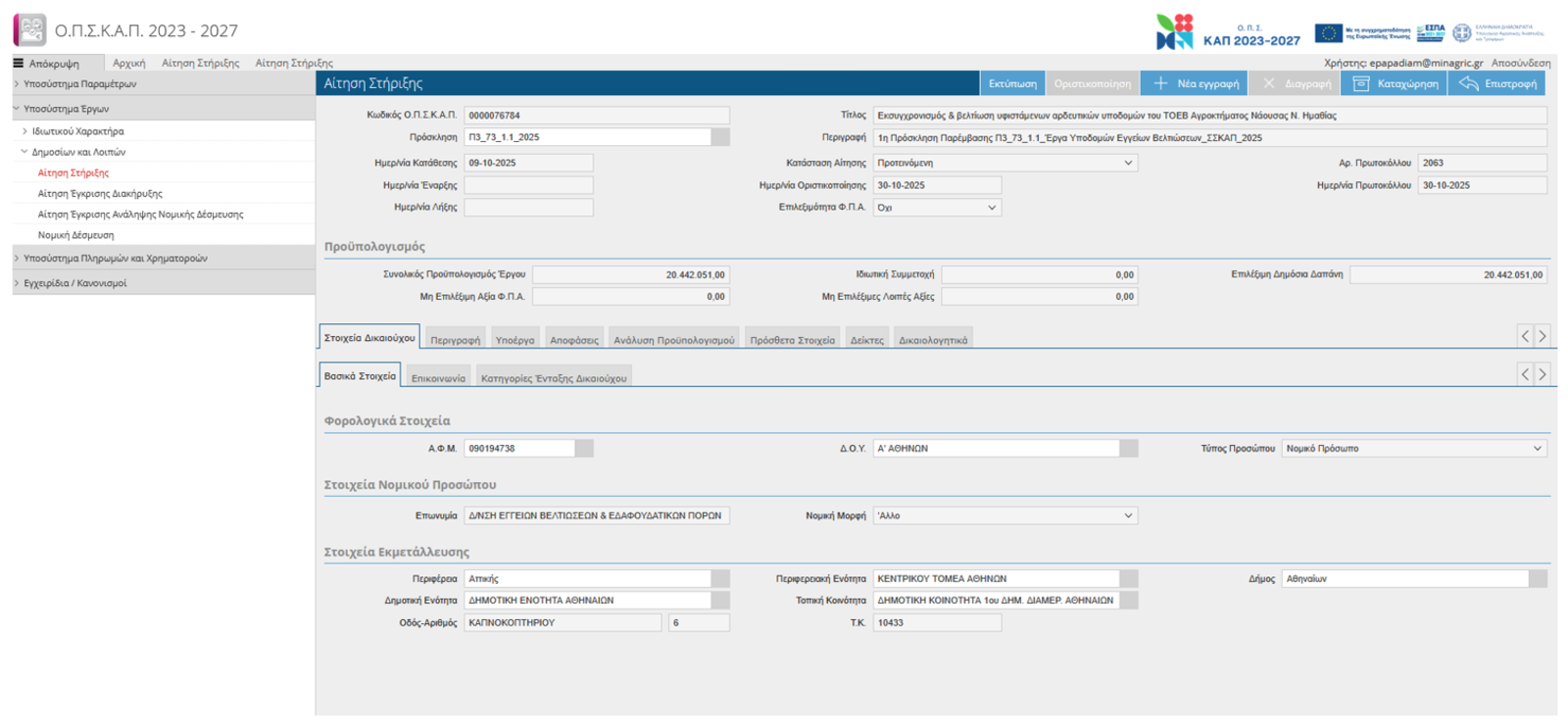
Task: Switch to Ανάλυση Προϋπολογισμού tab
Action: (x=673, y=340)
